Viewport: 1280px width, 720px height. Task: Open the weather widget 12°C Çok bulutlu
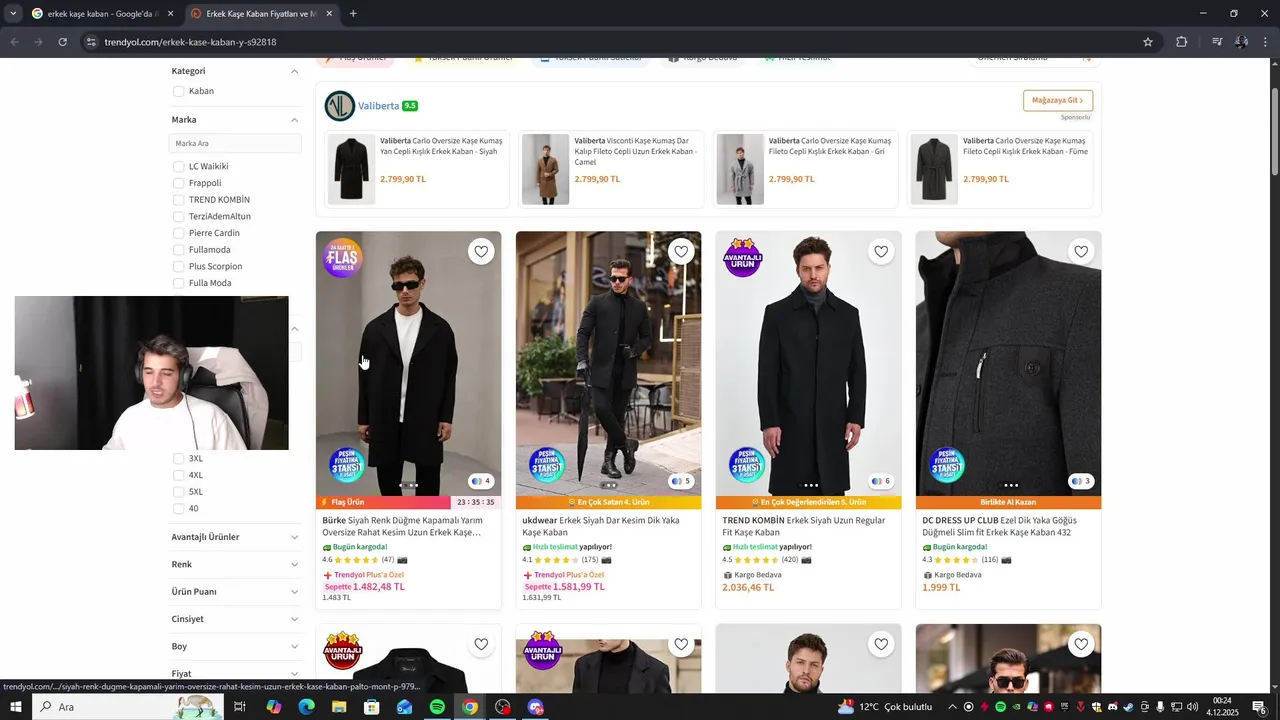pos(885,707)
